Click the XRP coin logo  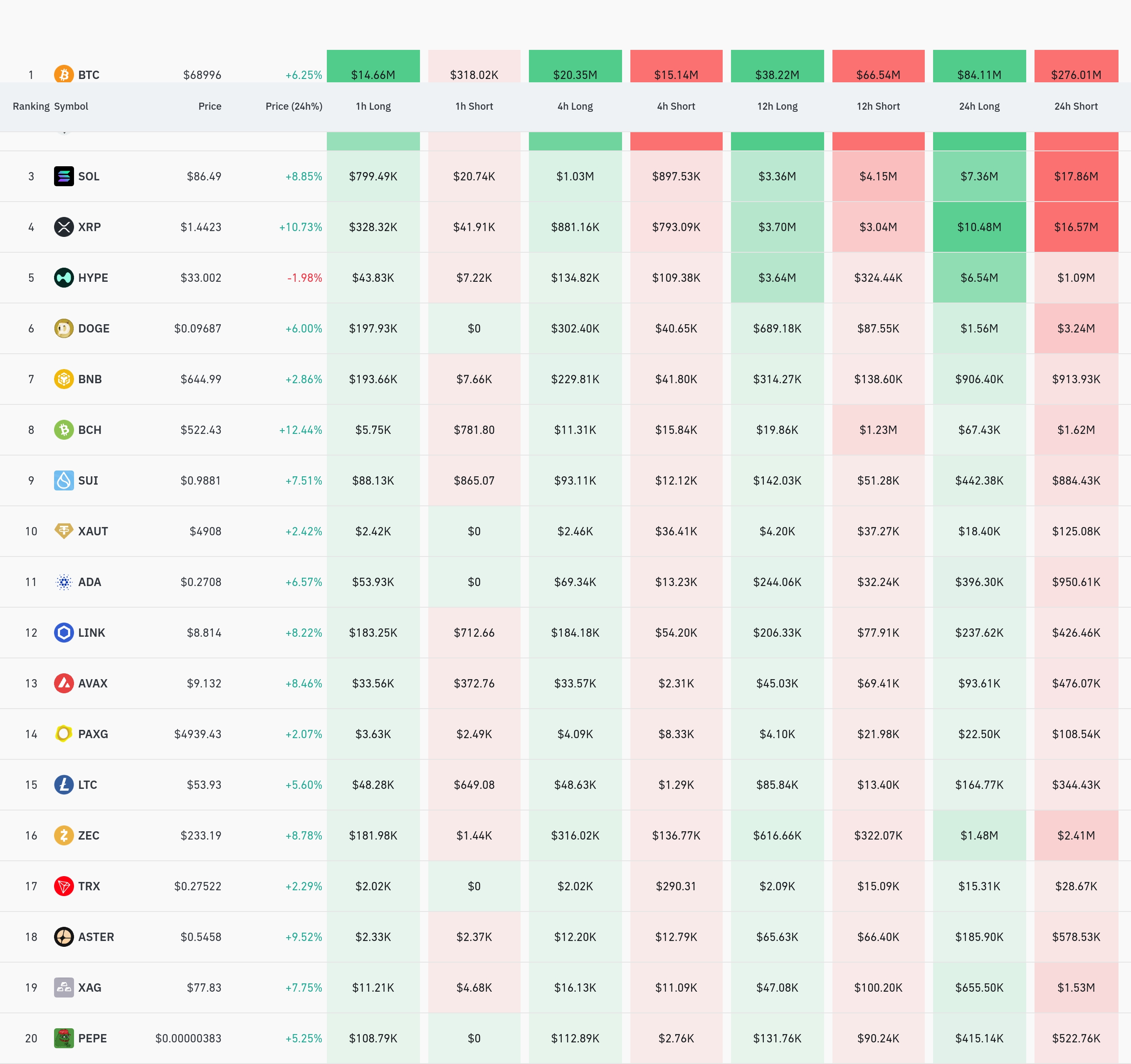64,227
